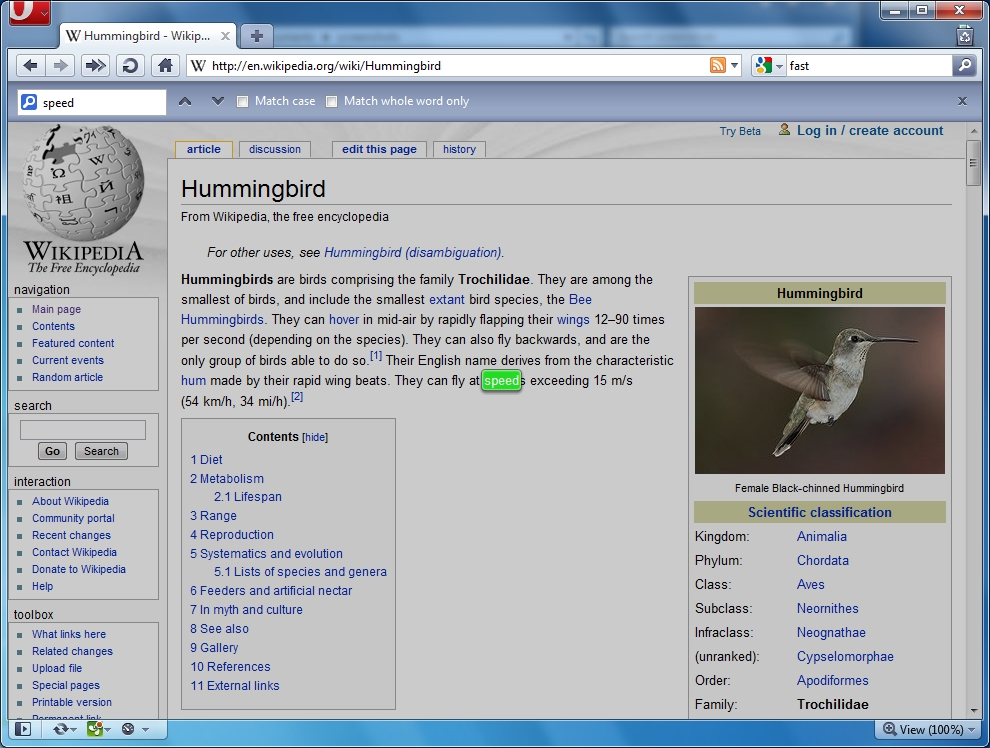Expand the Opera Link sync dropdown arrow

click(x=73, y=730)
